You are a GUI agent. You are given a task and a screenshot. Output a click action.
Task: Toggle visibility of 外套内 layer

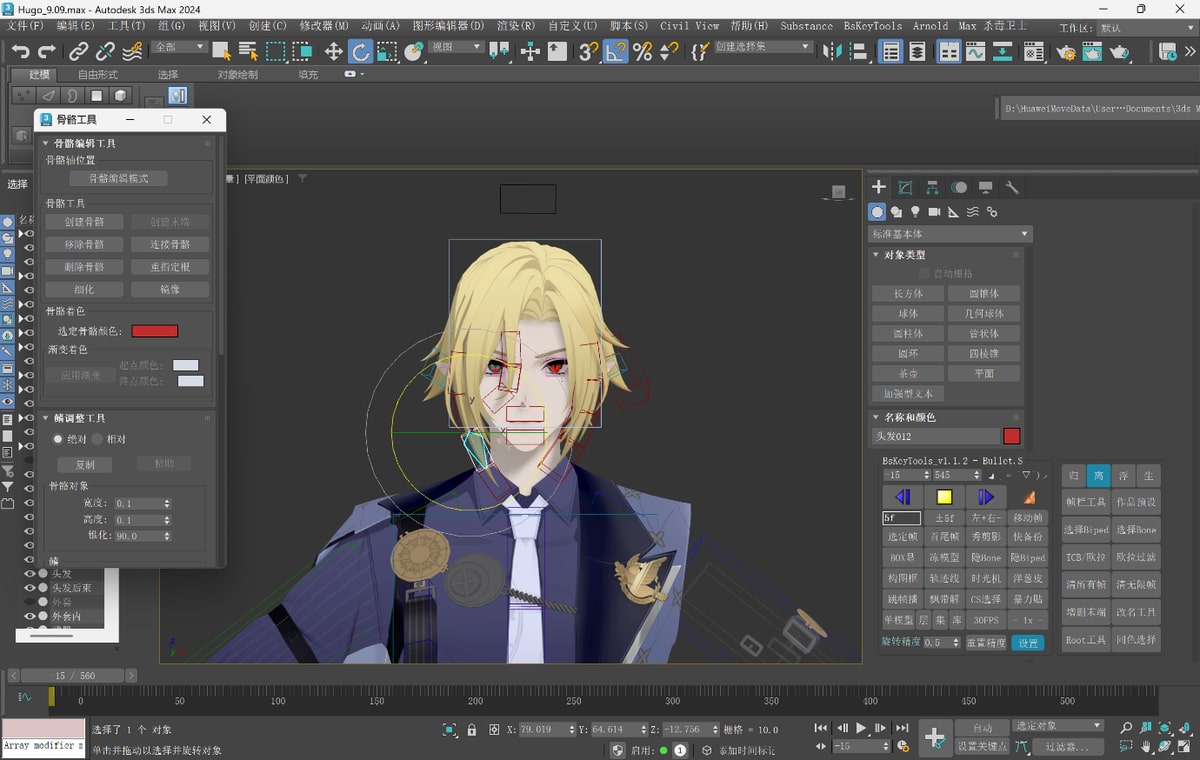[30, 616]
